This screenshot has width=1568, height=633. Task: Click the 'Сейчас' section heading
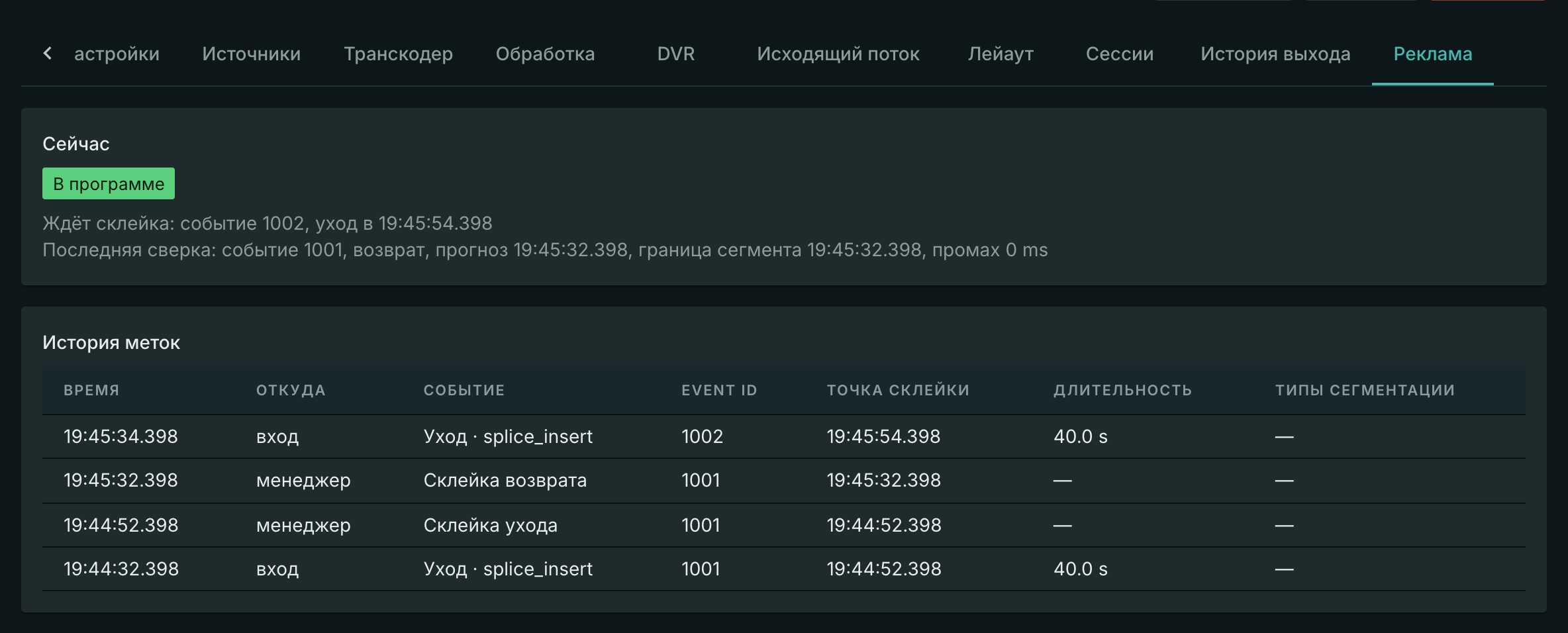[76, 144]
